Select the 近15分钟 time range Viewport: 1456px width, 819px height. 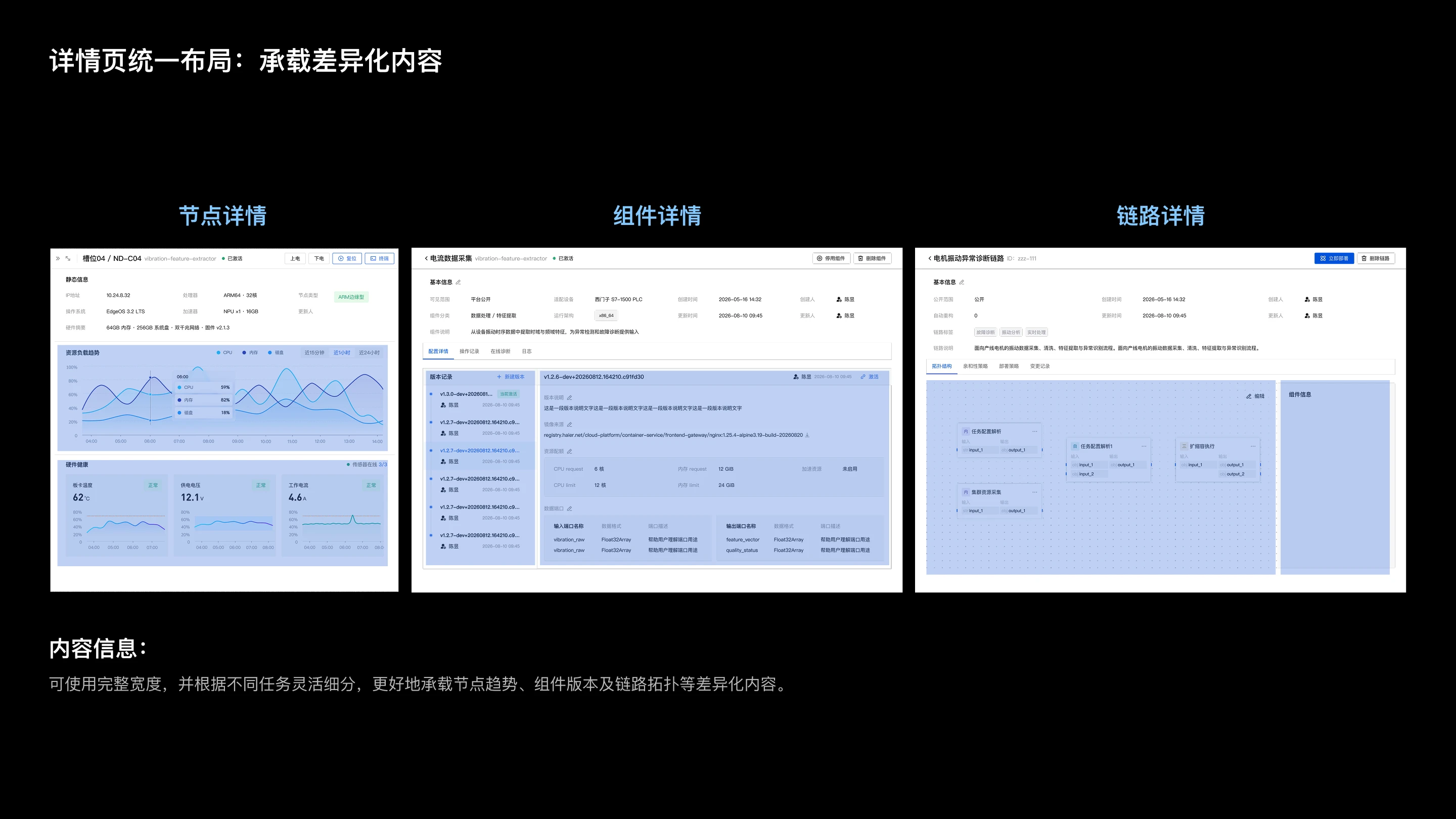pos(314,352)
